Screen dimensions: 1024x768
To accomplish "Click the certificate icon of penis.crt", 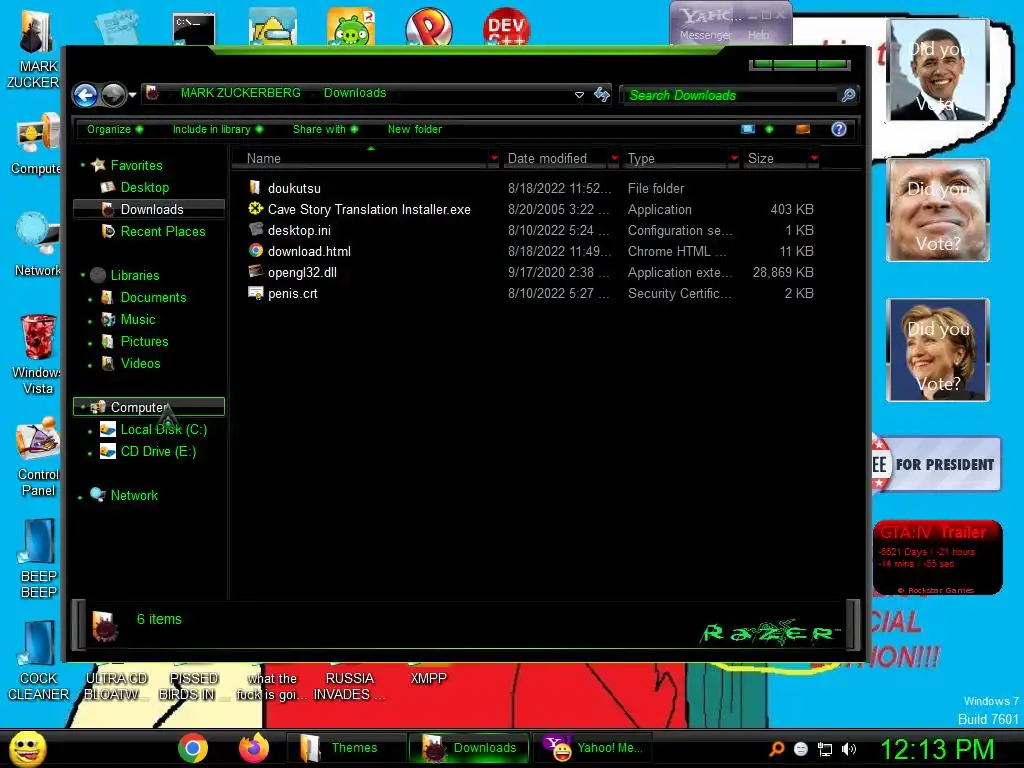I will [x=256, y=293].
